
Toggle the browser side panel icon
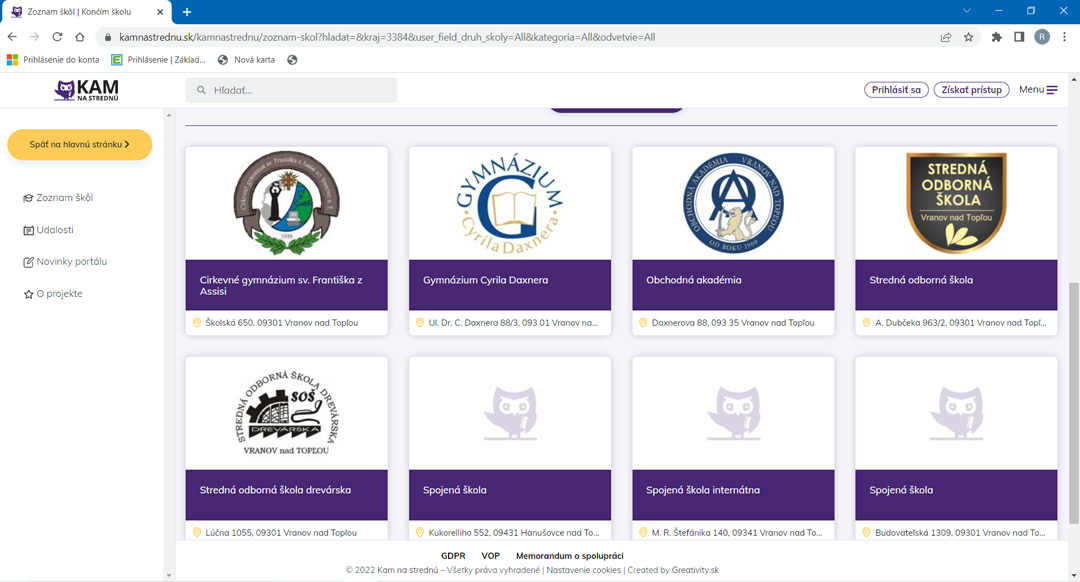[1019, 37]
